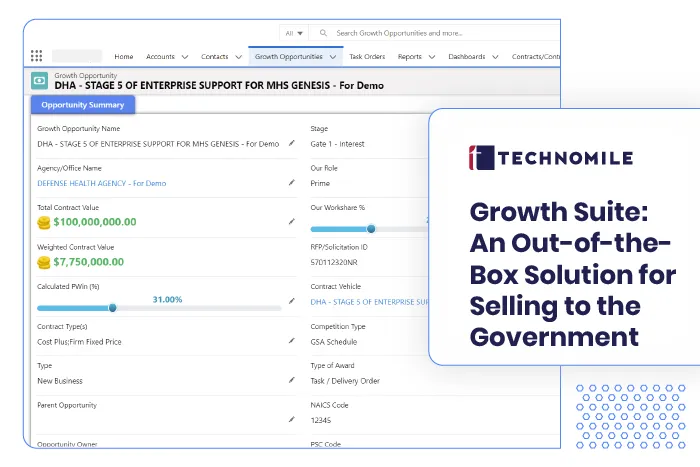
Task: Click the New Business type value
Action: tap(60, 381)
